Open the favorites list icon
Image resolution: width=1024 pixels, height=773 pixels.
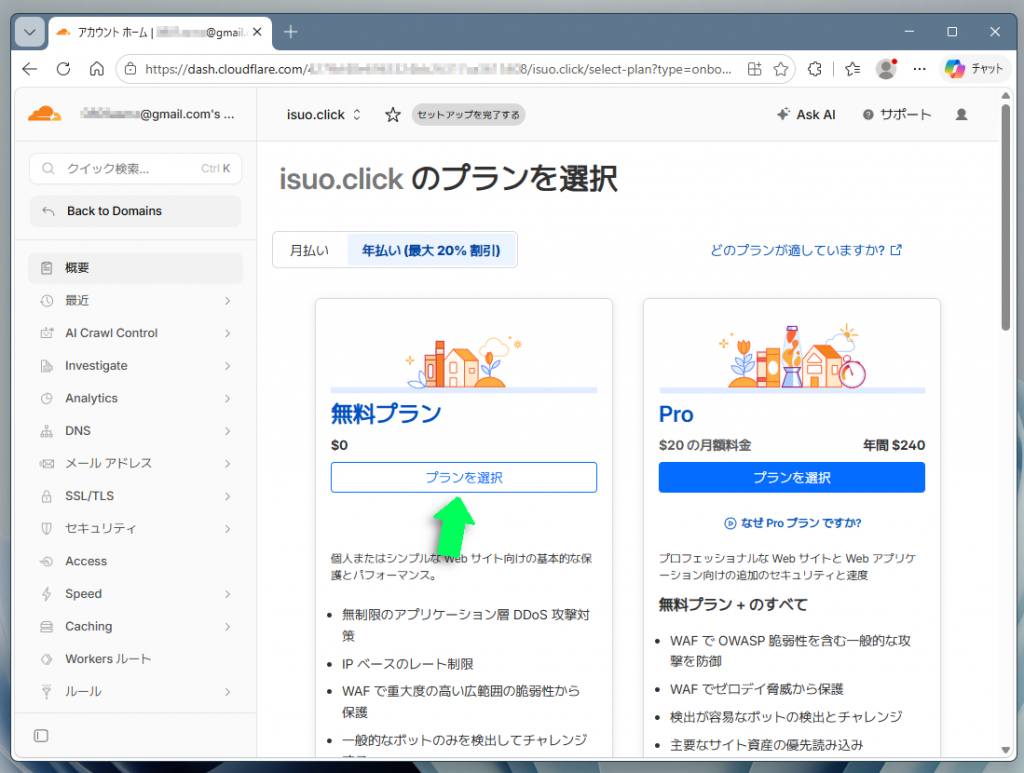click(x=852, y=69)
